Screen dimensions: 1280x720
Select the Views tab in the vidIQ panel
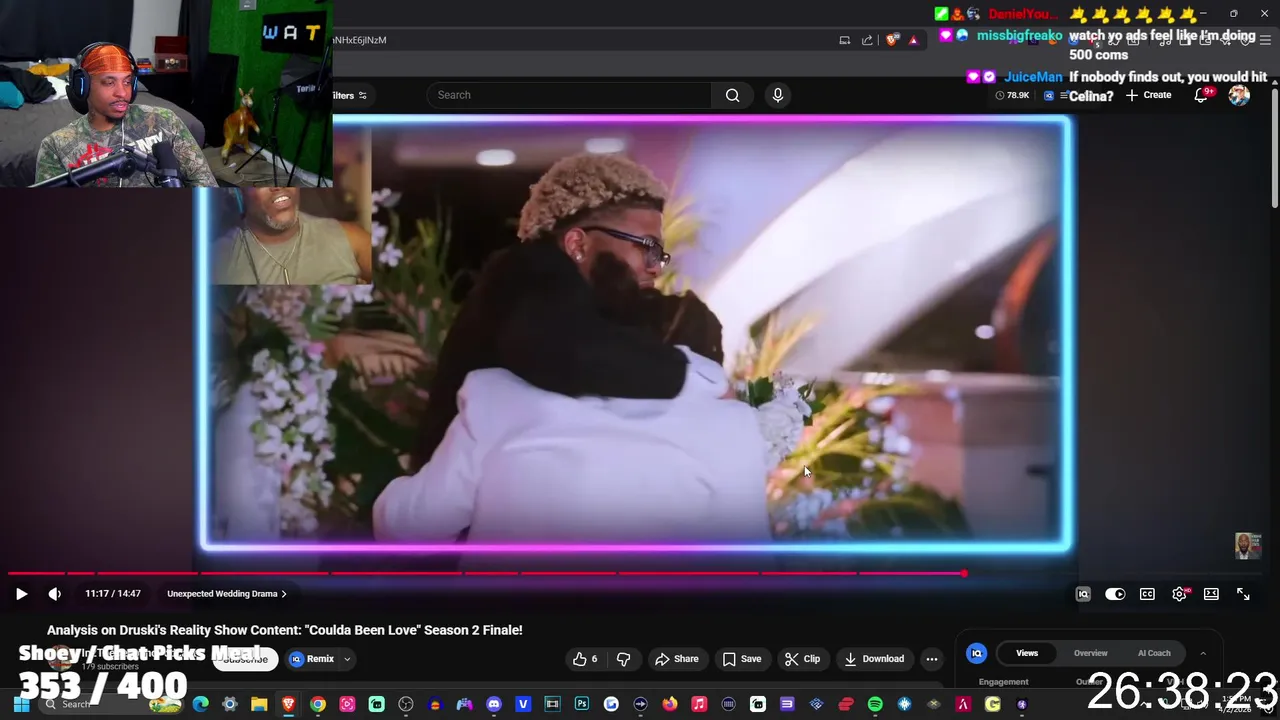1027,653
